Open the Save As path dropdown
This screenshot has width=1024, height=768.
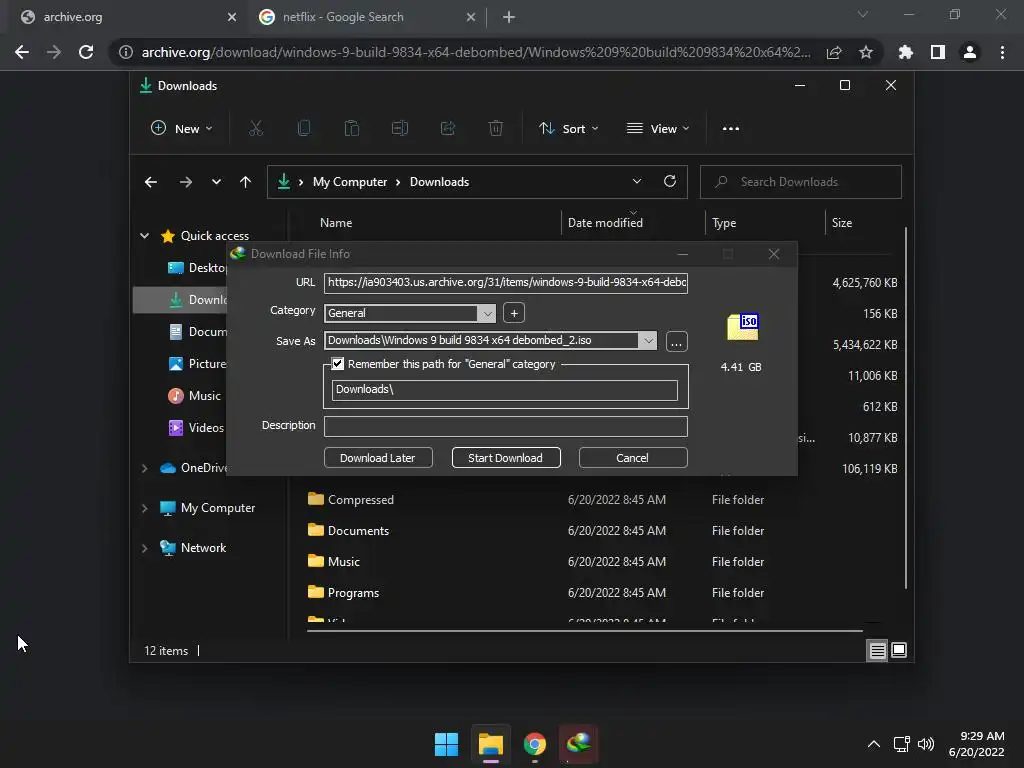[647, 340]
